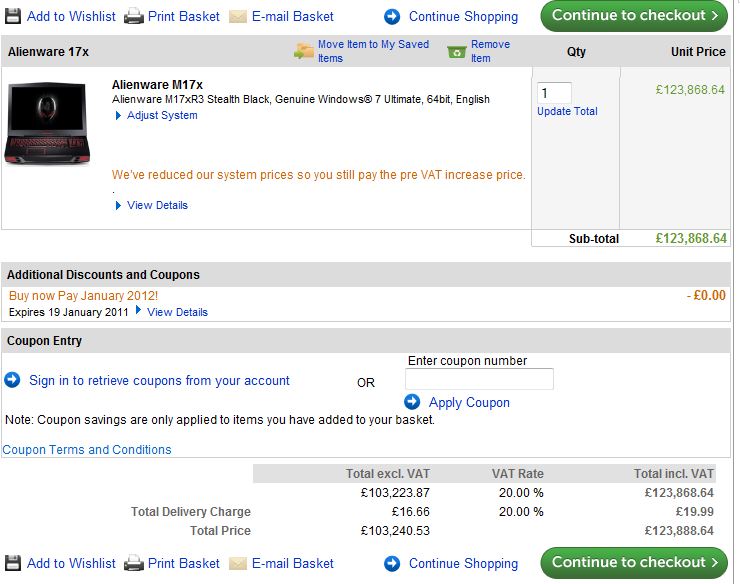
Task: Click the Remove Item link
Action: 490,51
